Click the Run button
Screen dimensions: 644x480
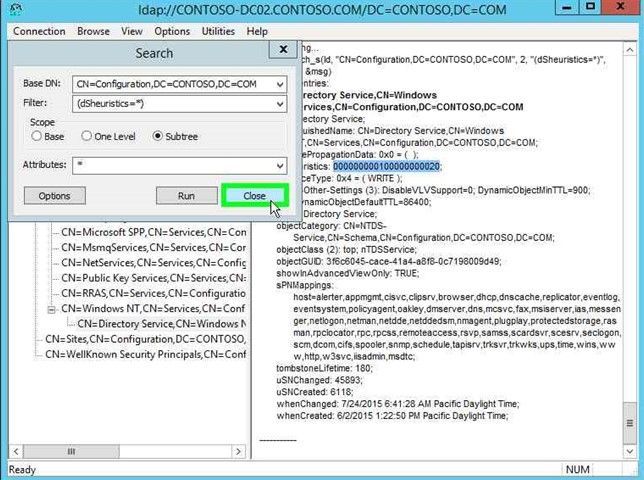tap(186, 196)
